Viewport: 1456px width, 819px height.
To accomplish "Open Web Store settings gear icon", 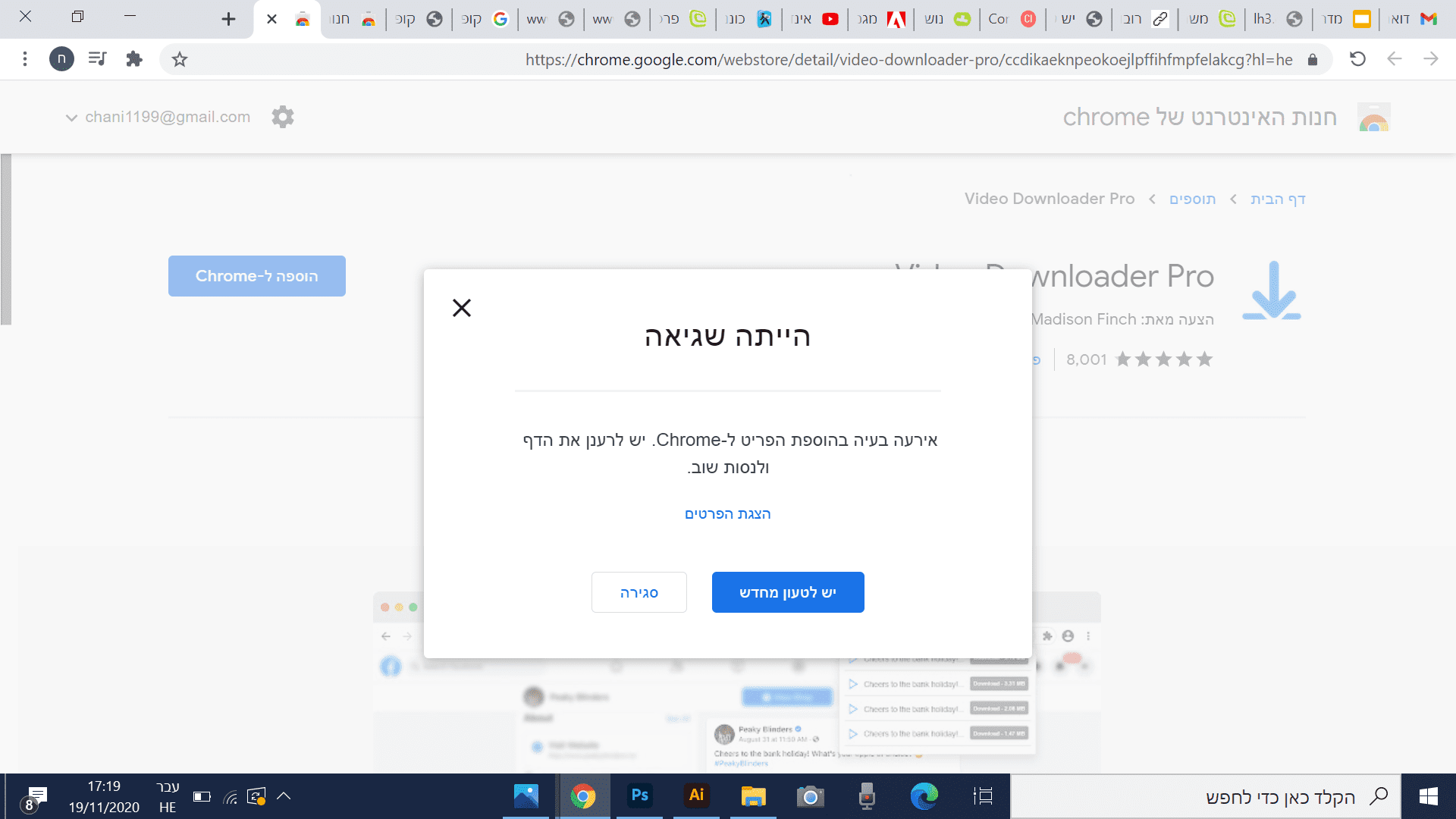I will [x=283, y=117].
